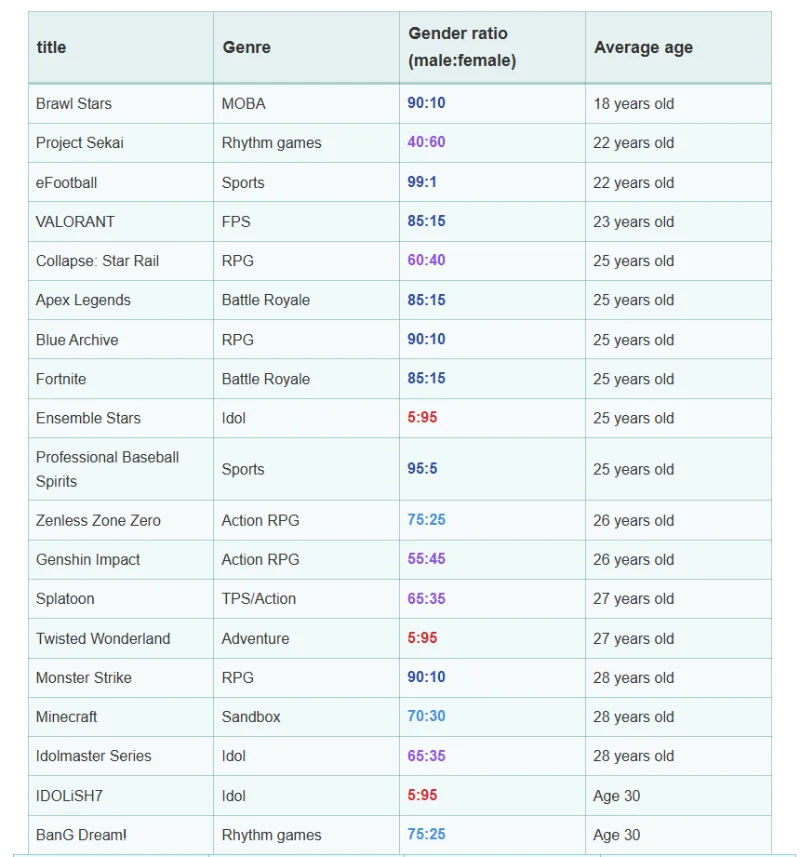
Task: Click the 'Gender ratio (male:female)' header
Action: 492,48
